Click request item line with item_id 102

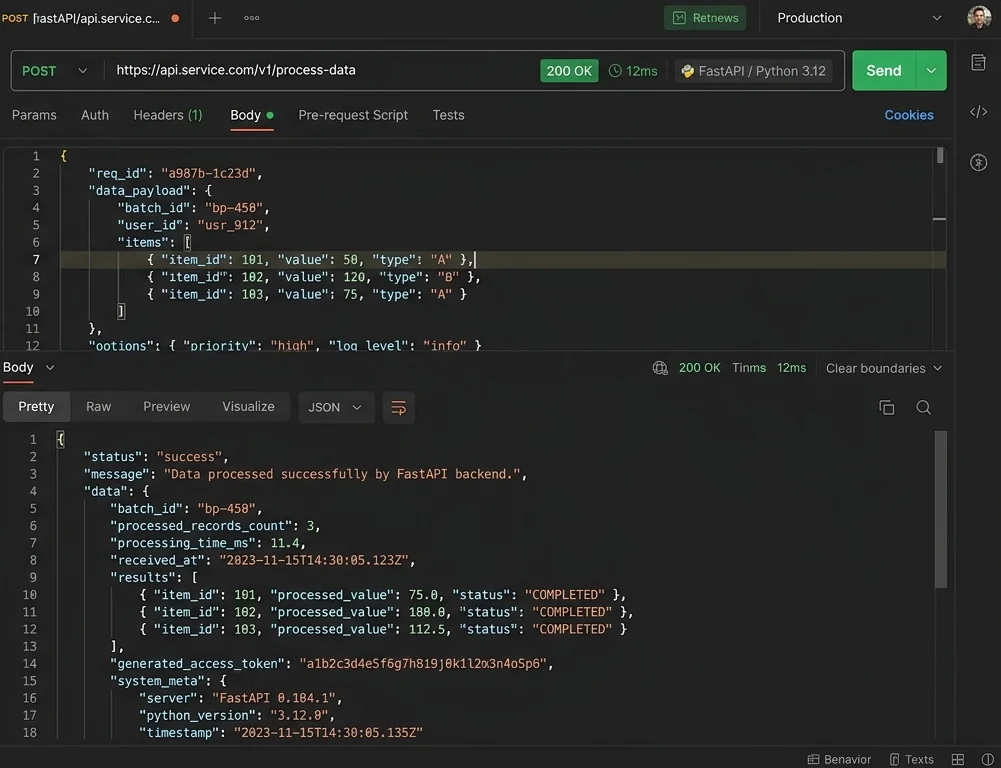(x=313, y=276)
